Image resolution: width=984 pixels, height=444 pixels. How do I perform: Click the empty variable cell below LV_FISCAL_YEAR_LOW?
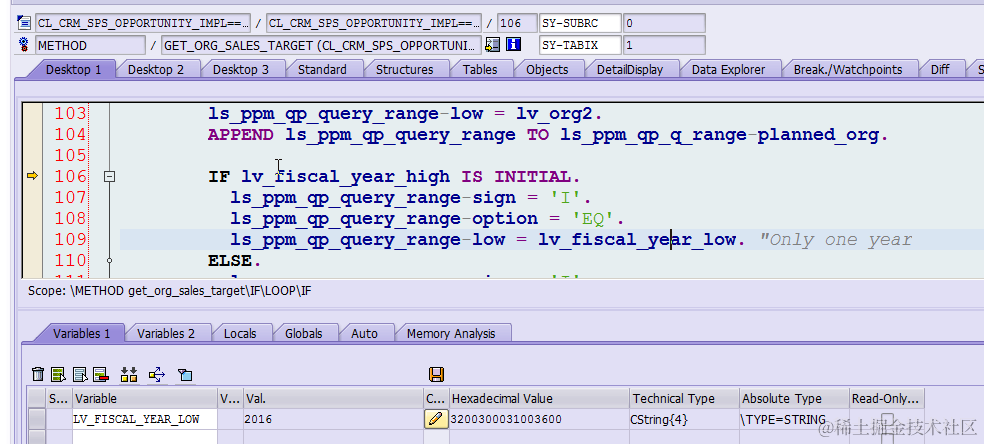coord(145,436)
